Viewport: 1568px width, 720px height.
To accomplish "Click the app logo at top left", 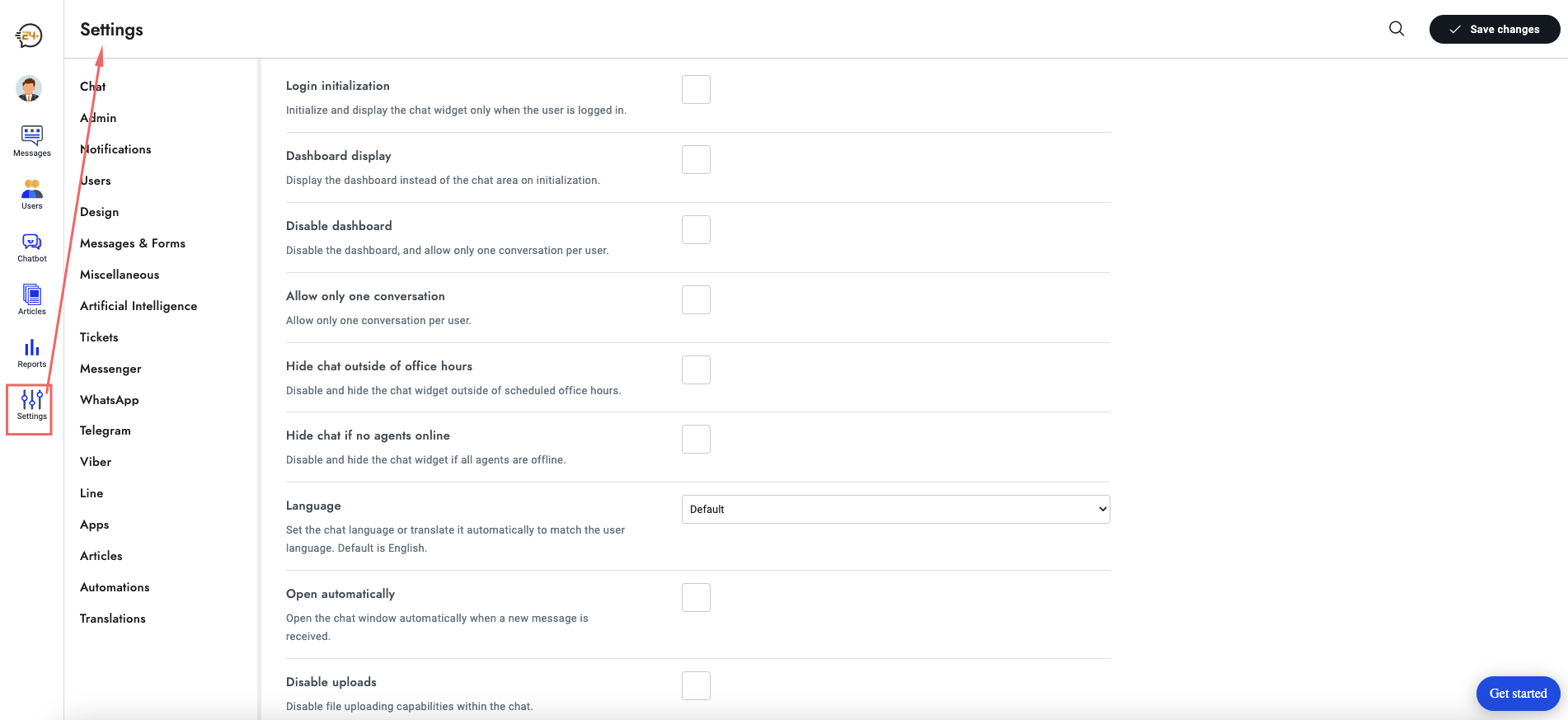I will tap(29, 35).
